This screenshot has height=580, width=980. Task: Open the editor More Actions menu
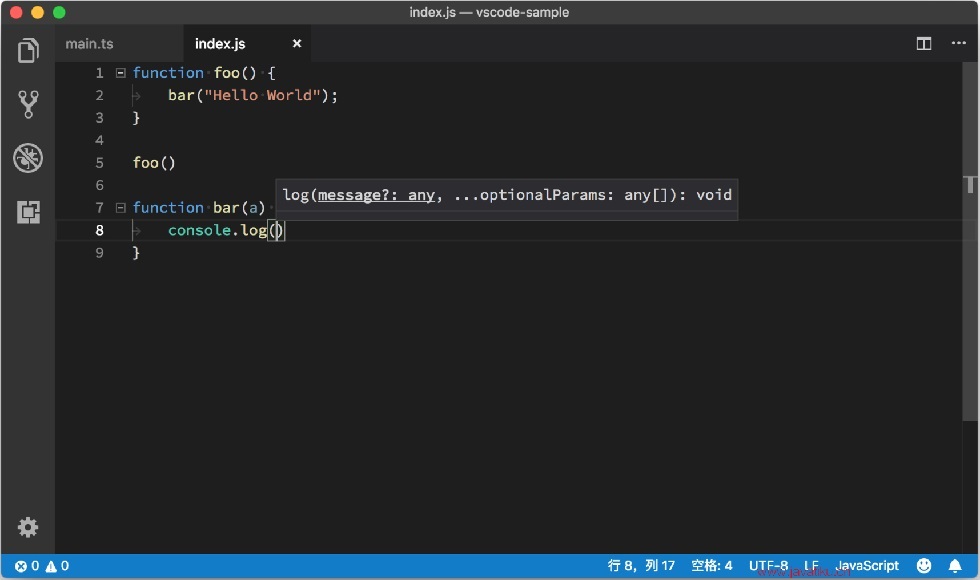click(x=958, y=43)
